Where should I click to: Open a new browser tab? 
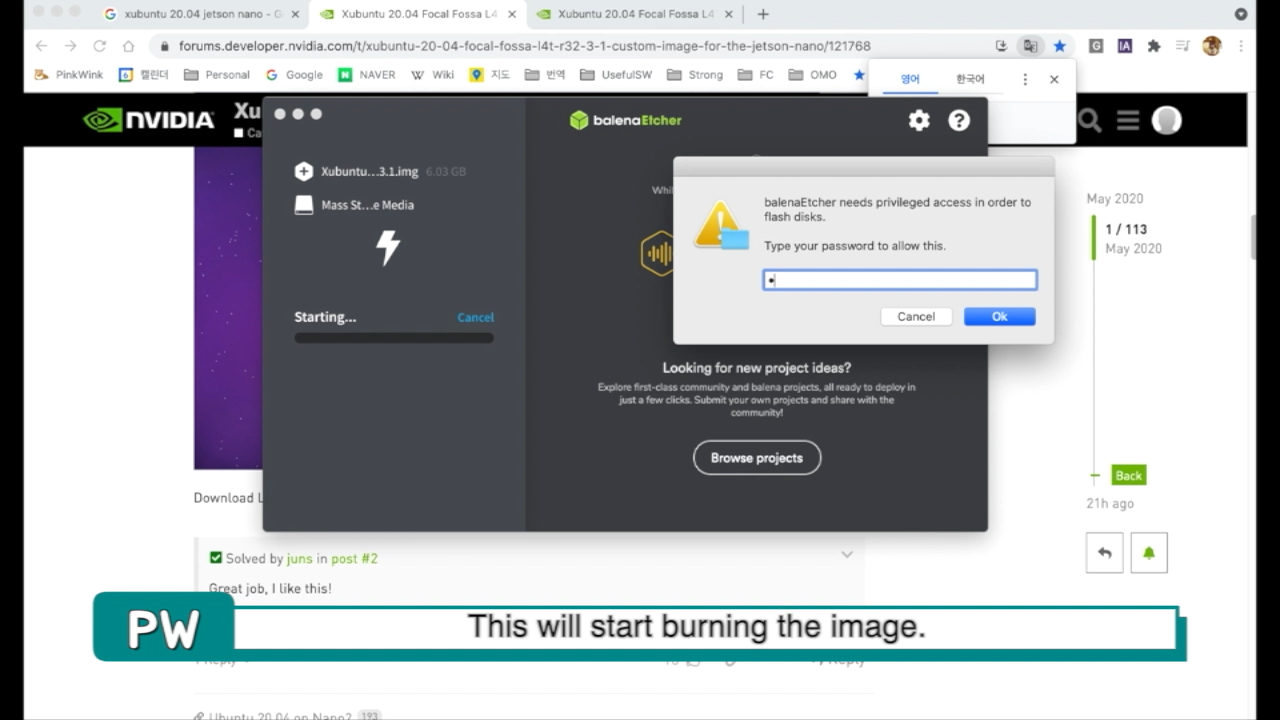763,14
